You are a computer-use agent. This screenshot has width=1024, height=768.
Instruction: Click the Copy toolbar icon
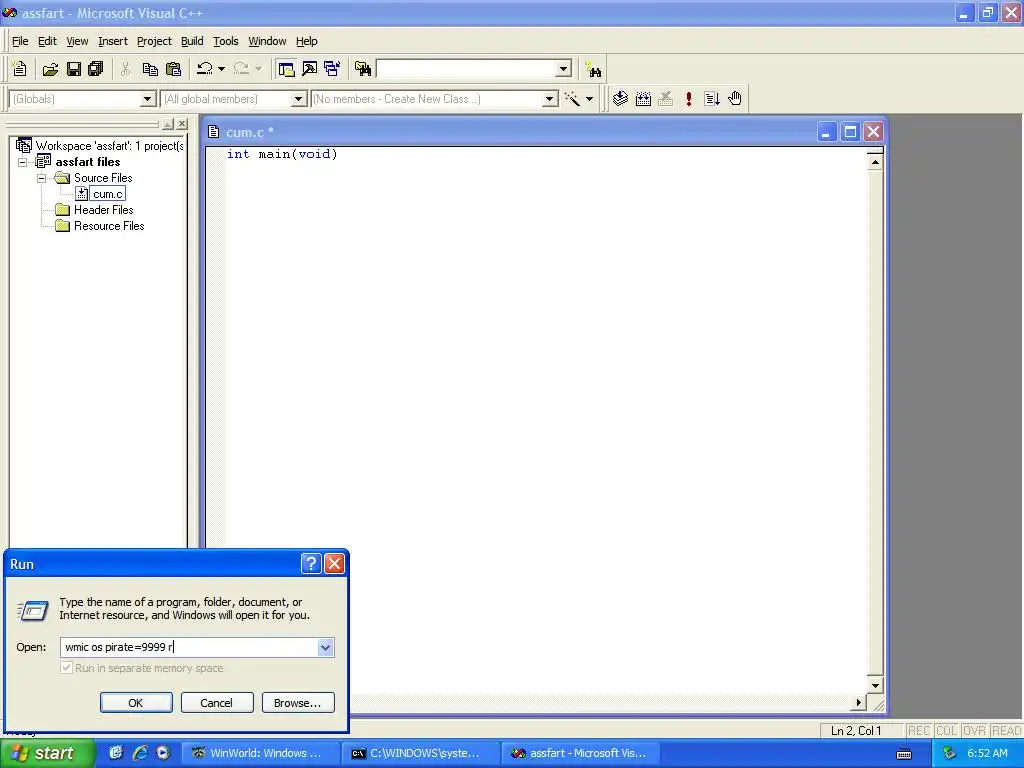[150, 69]
